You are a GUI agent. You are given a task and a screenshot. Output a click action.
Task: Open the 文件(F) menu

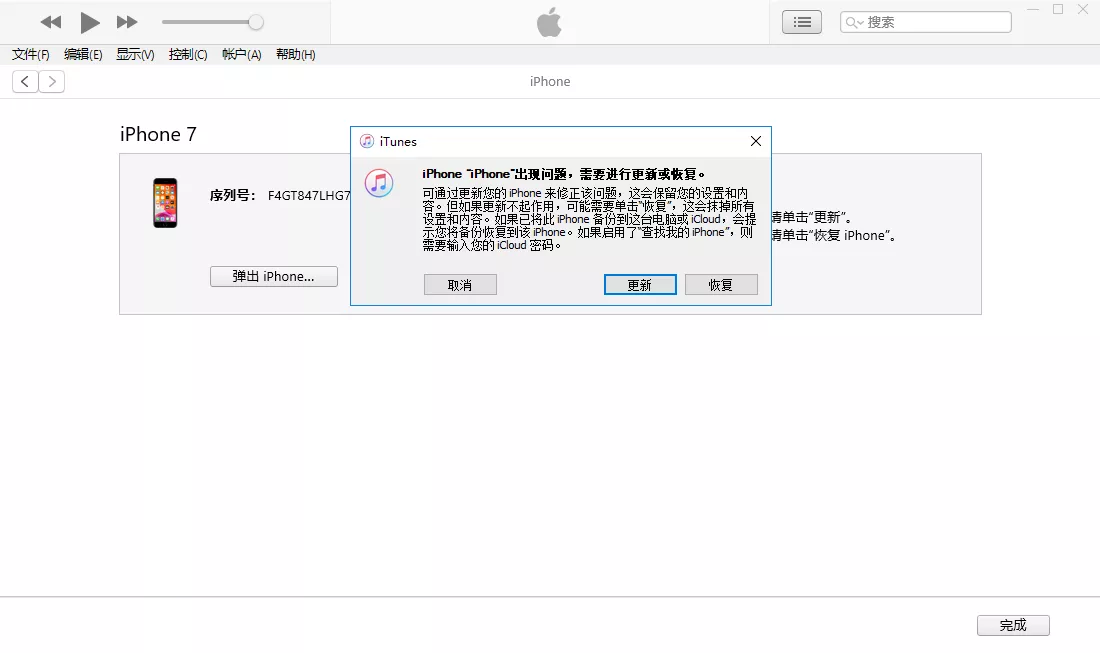tap(31, 55)
